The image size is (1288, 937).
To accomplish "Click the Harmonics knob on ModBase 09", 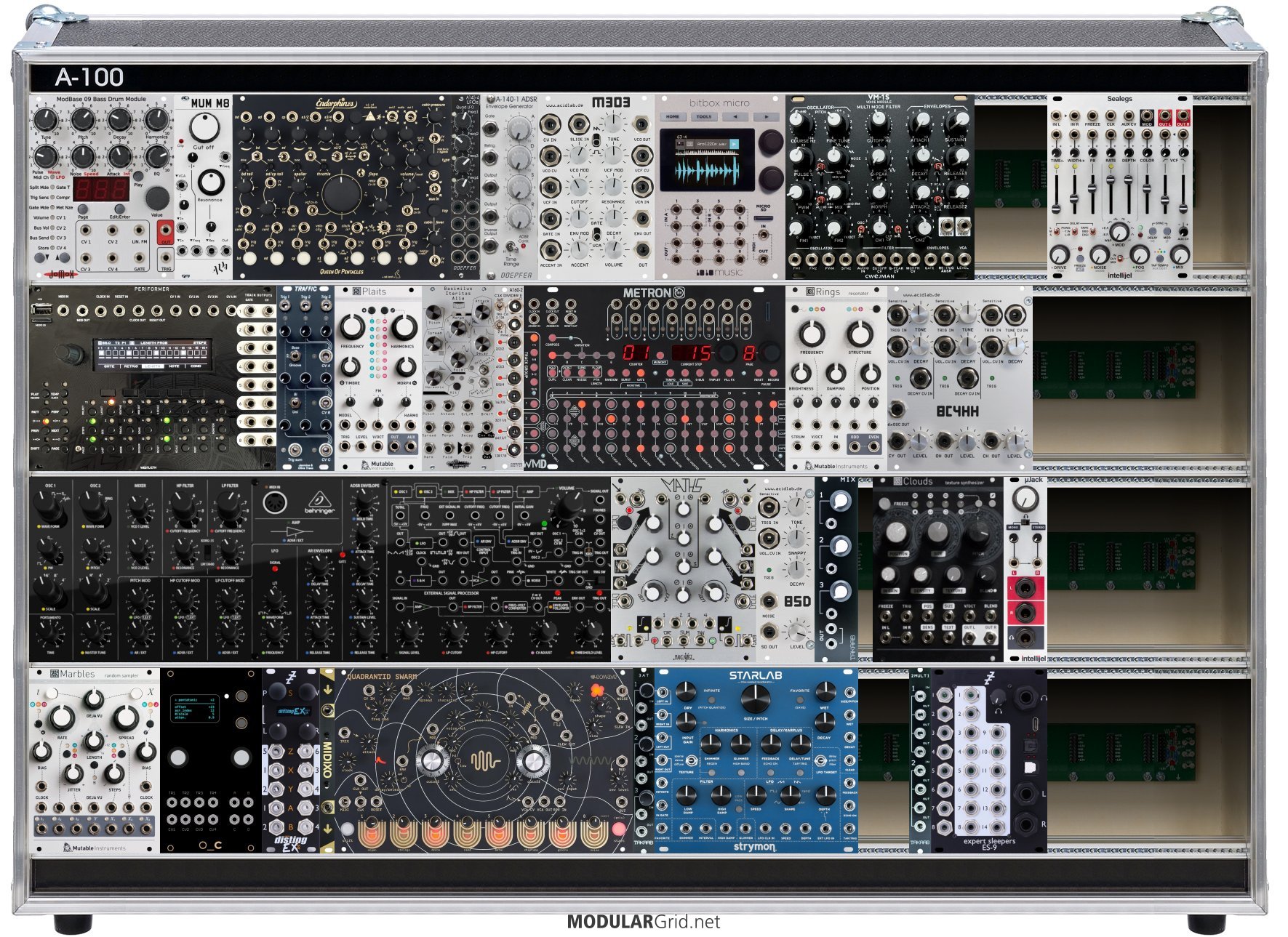I will pyautogui.click(x=156, y=118).
